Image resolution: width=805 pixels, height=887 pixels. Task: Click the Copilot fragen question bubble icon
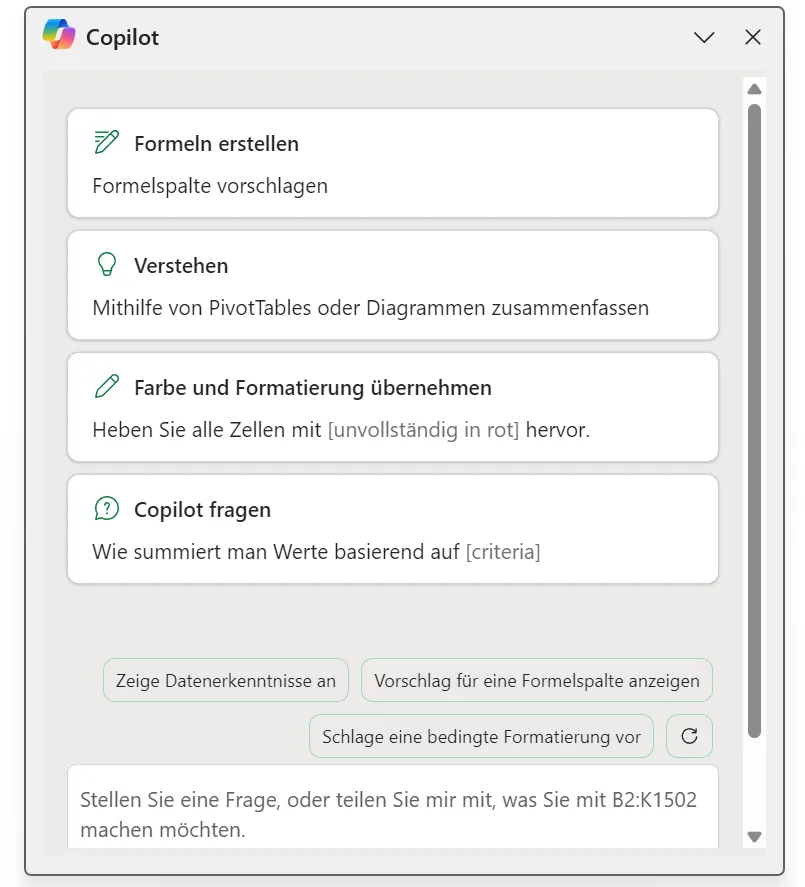[106, 508]
